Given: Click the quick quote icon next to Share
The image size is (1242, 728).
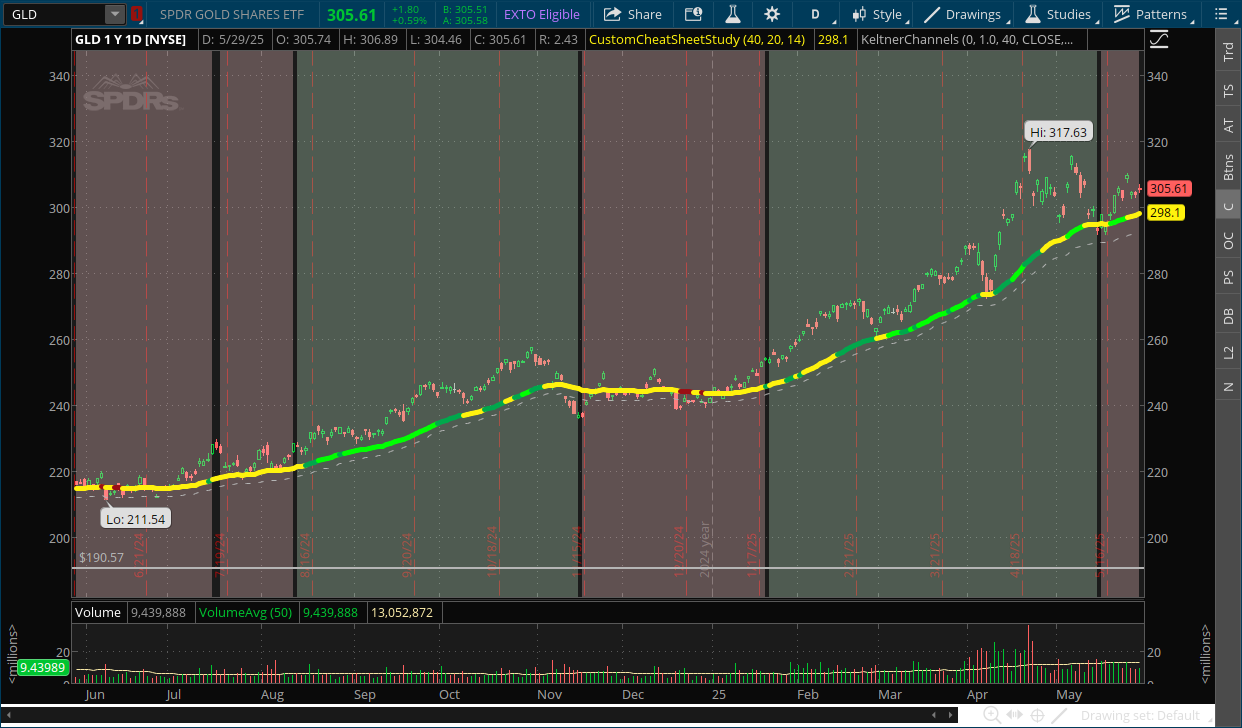Looking at the screenshot, I should point(693,14).
